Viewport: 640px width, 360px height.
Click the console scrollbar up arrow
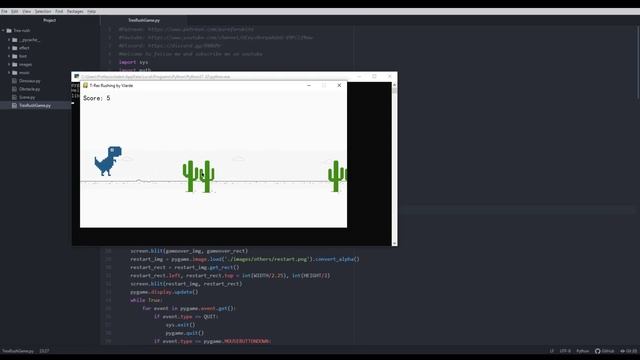[394, 84]
